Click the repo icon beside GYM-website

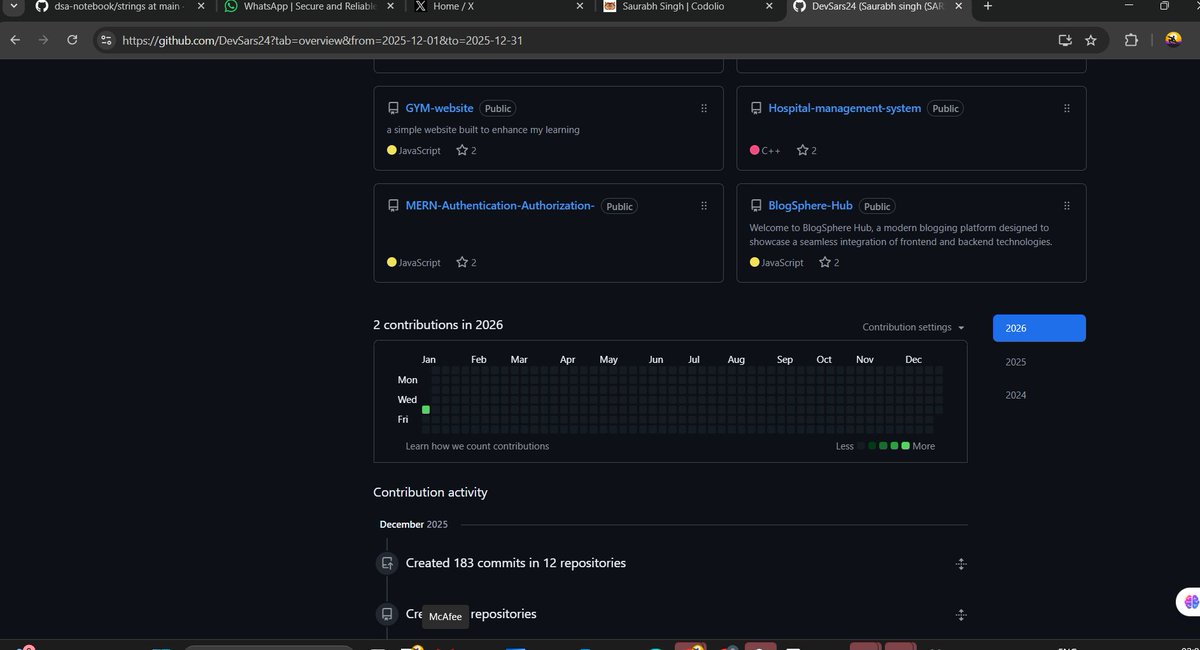pyautogui.click(x=393, y=108)
